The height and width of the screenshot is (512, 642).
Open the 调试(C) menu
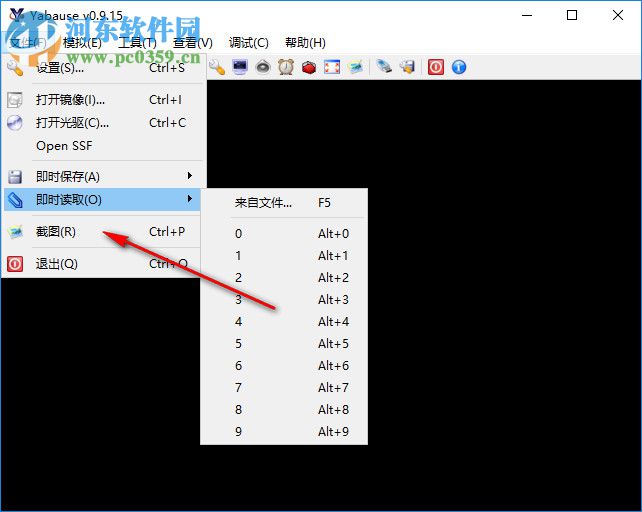pos(249,43)
